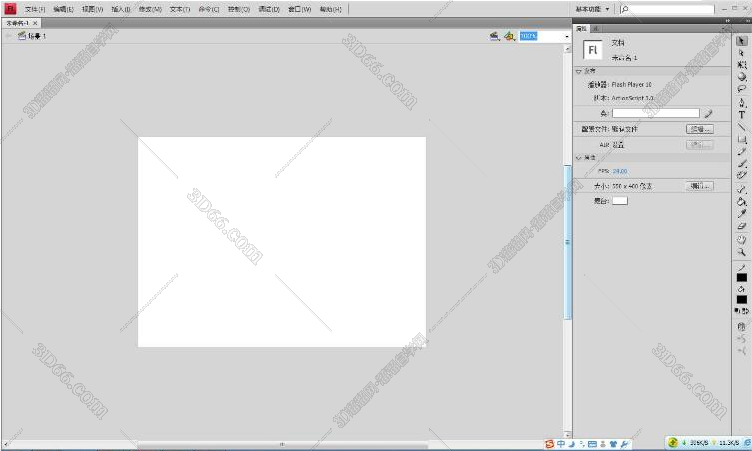Click the Scene 1 clapboard icon
Image resolution: width=752 pixels, height=451 pixels.
(22, 36)
